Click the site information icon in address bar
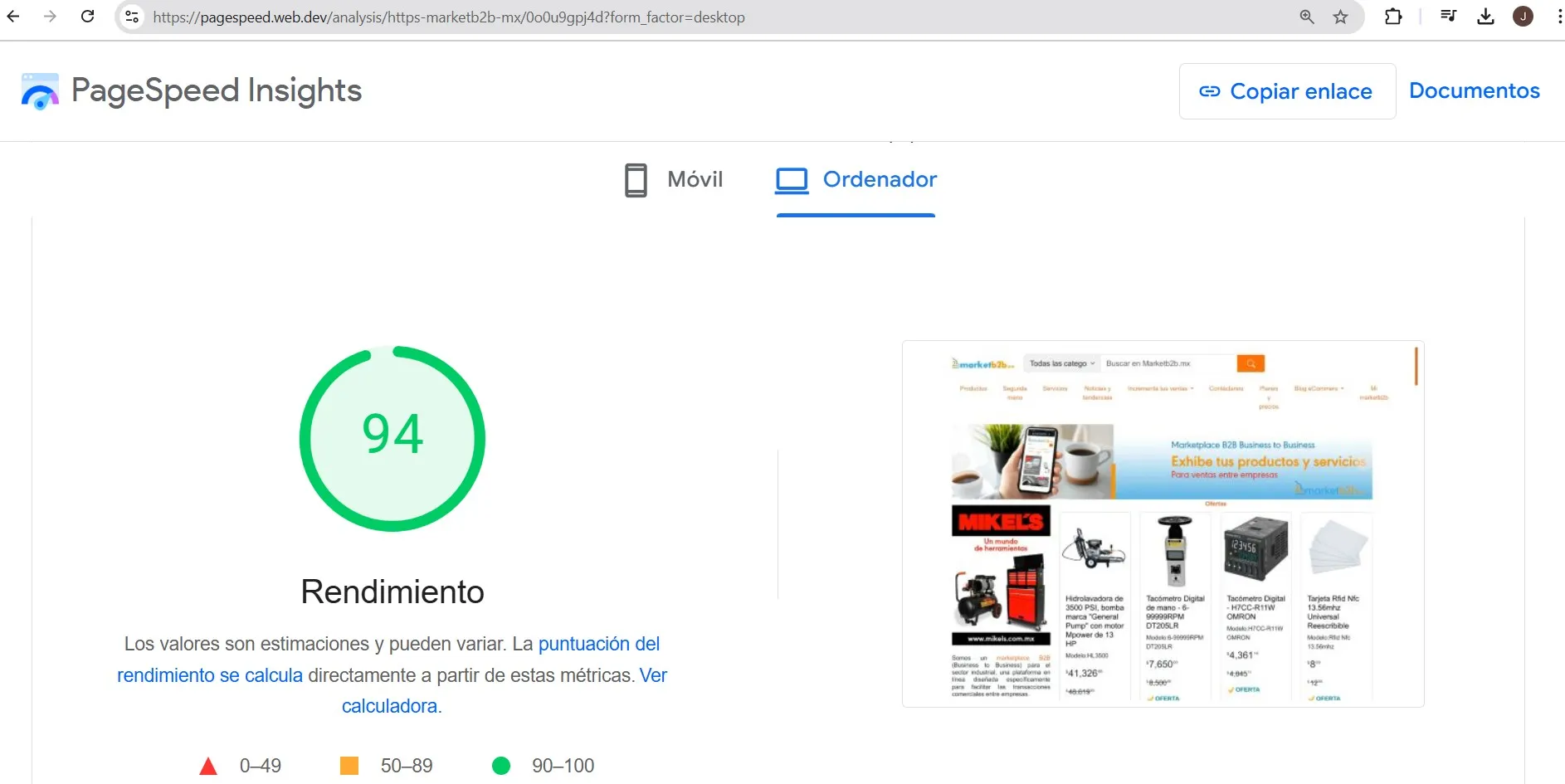Viewport: 1565px width, 784px height. (x=131, y=17)
